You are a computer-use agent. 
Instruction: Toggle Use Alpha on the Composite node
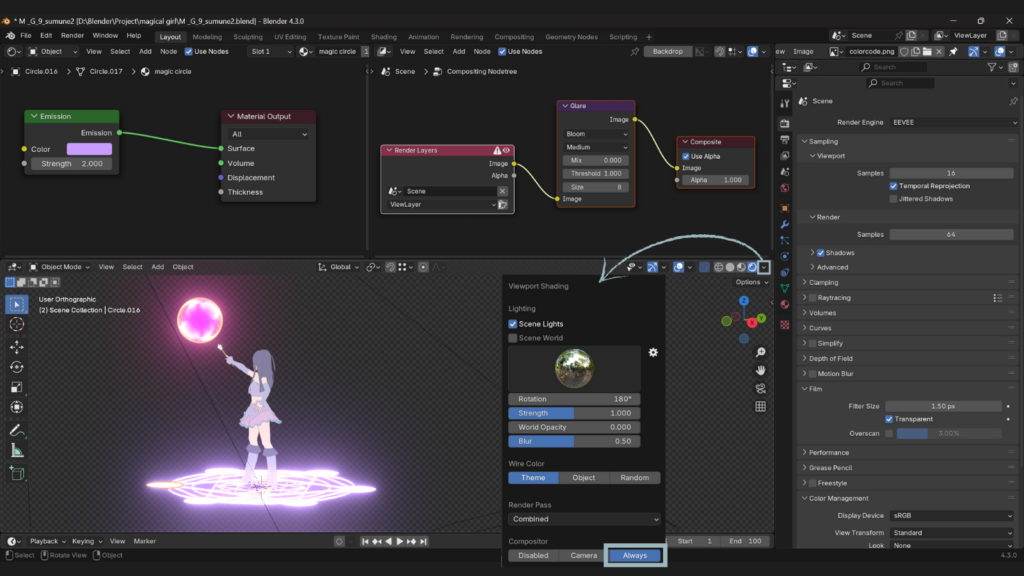686,156
